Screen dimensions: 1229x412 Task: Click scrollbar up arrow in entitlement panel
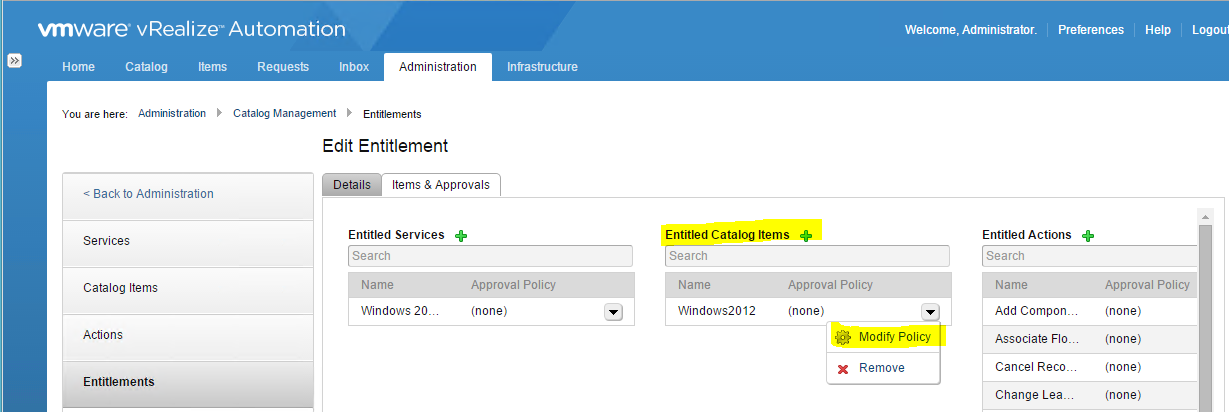(x=1205, y=217)
